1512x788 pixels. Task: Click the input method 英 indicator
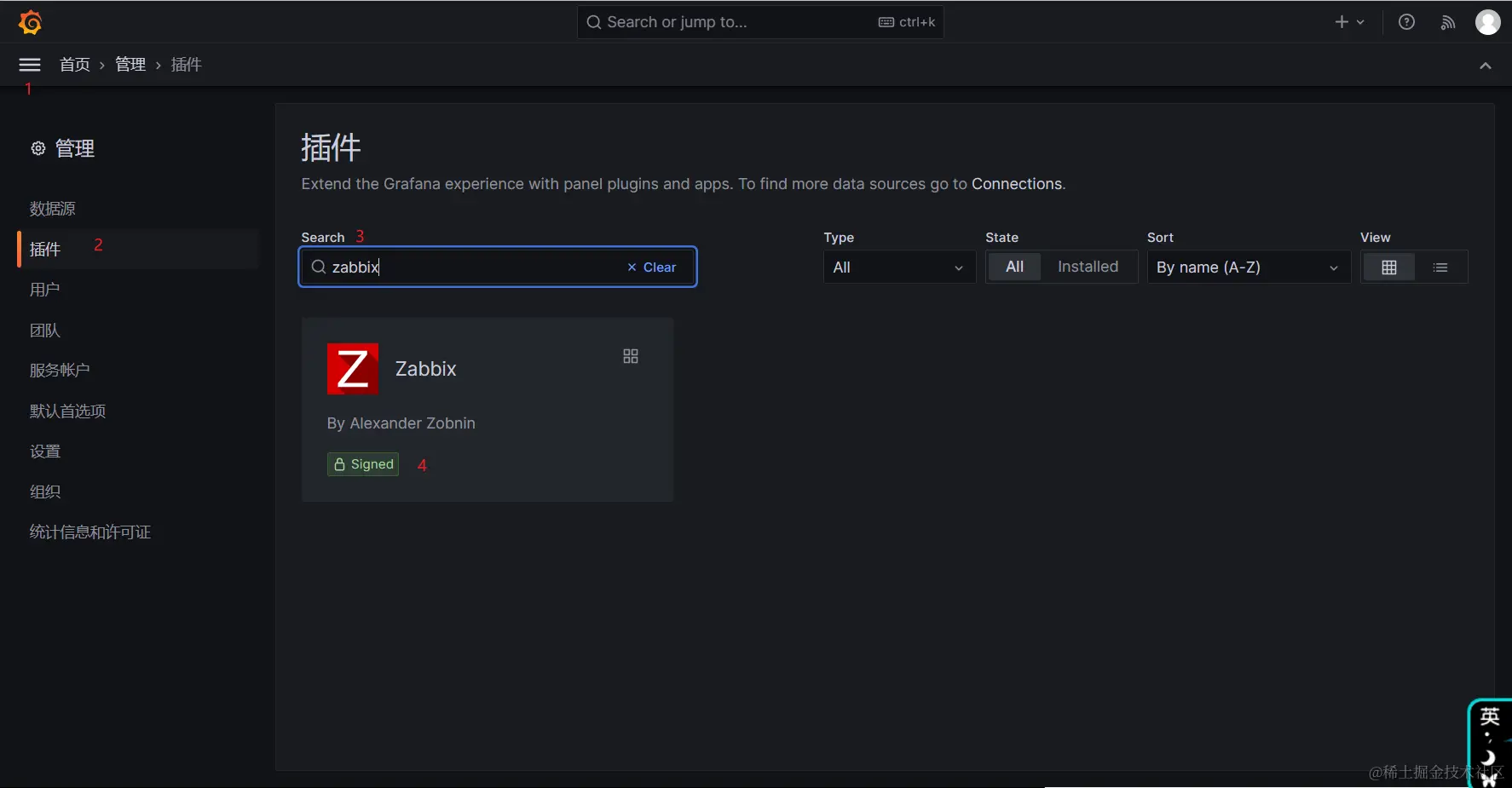1490,716
